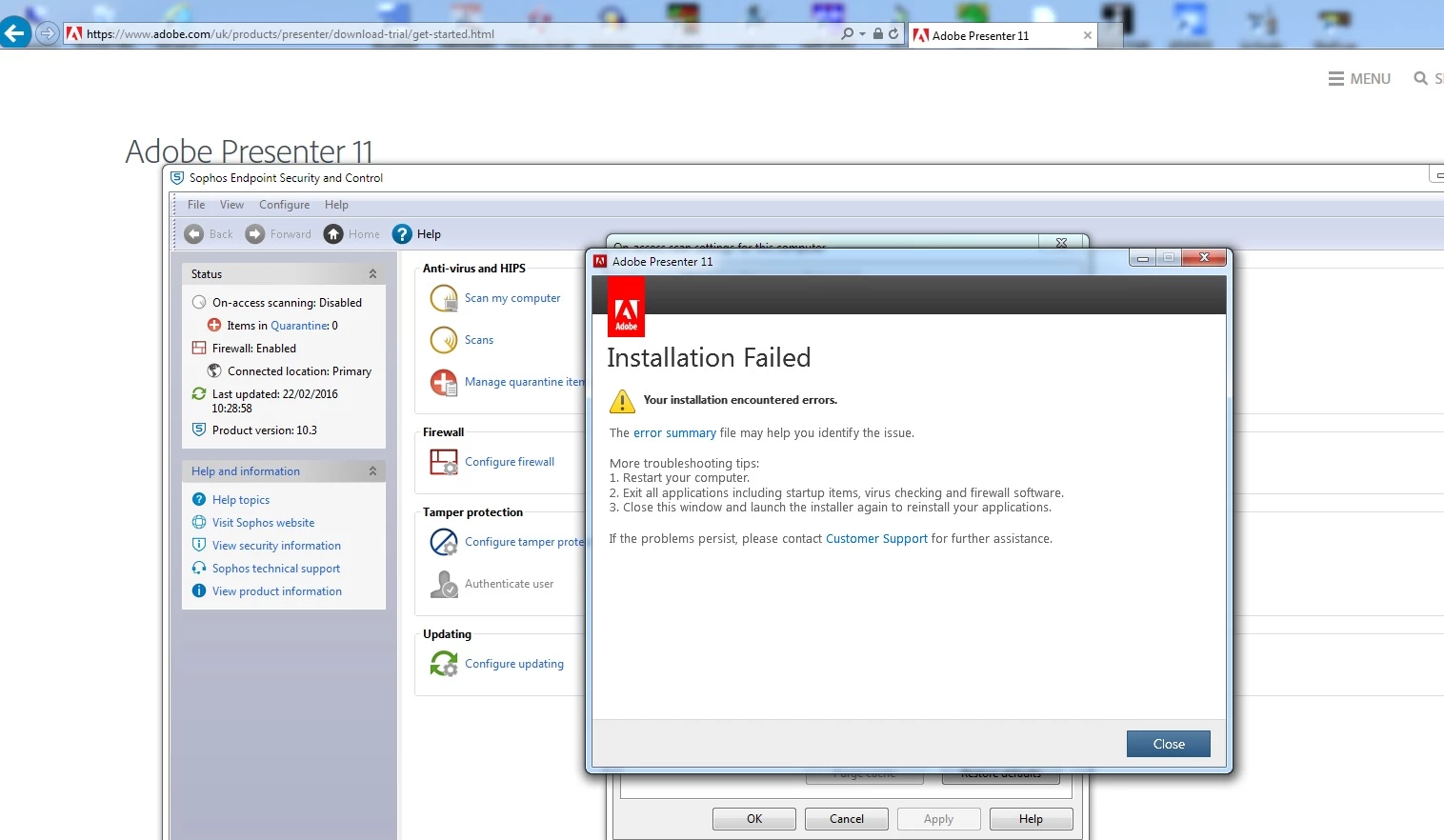Collapse the Help and information panel
1444x840 pixels.
372,471
